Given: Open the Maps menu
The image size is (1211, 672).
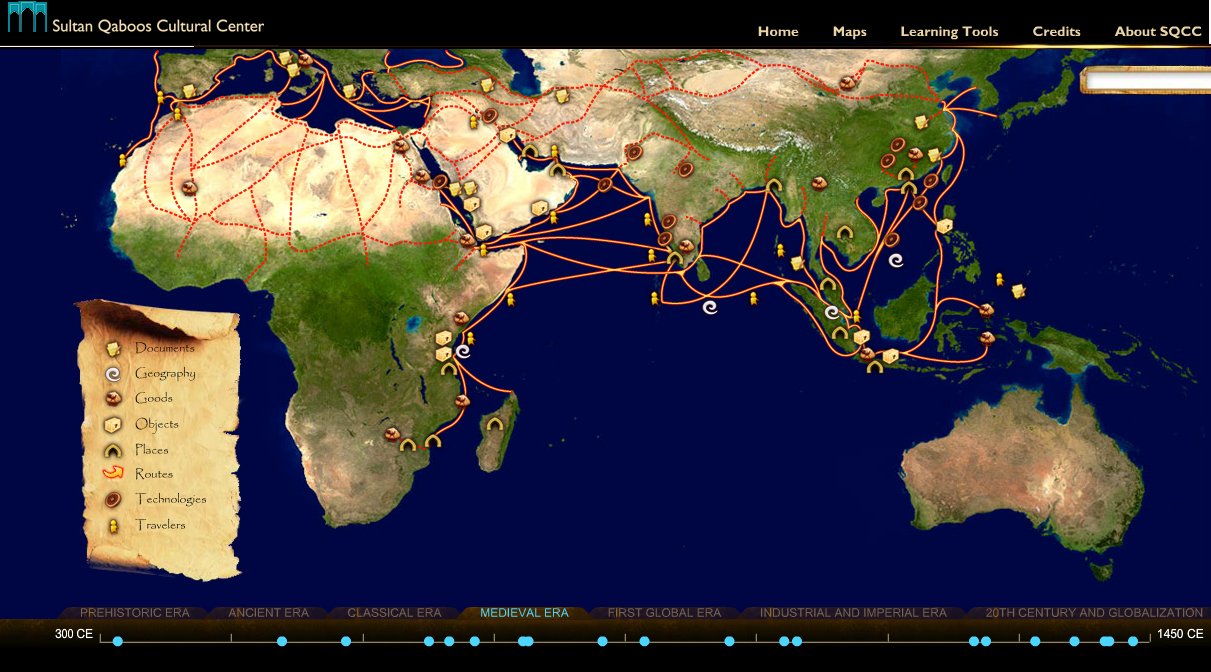Looking at the screenshot, I should click(x=849, y=31).
